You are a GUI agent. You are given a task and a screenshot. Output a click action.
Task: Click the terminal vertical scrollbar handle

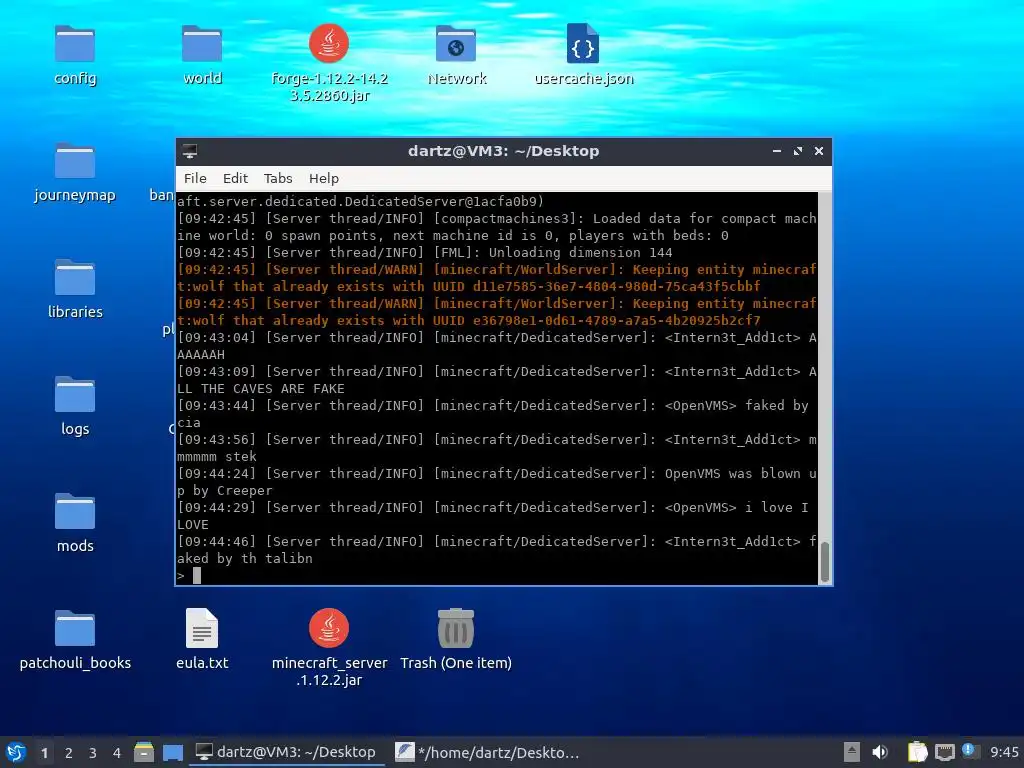(825, 562)
